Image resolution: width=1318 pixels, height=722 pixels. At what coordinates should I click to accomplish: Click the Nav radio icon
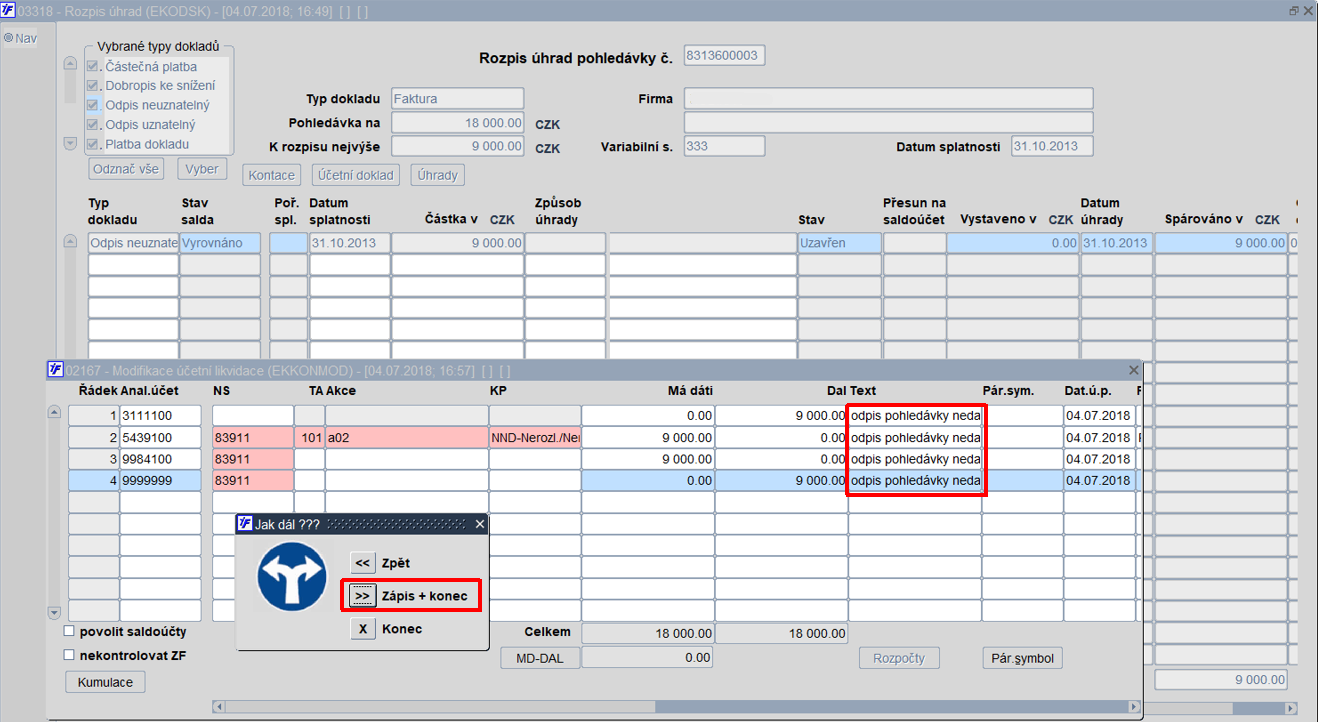point(8,38)
